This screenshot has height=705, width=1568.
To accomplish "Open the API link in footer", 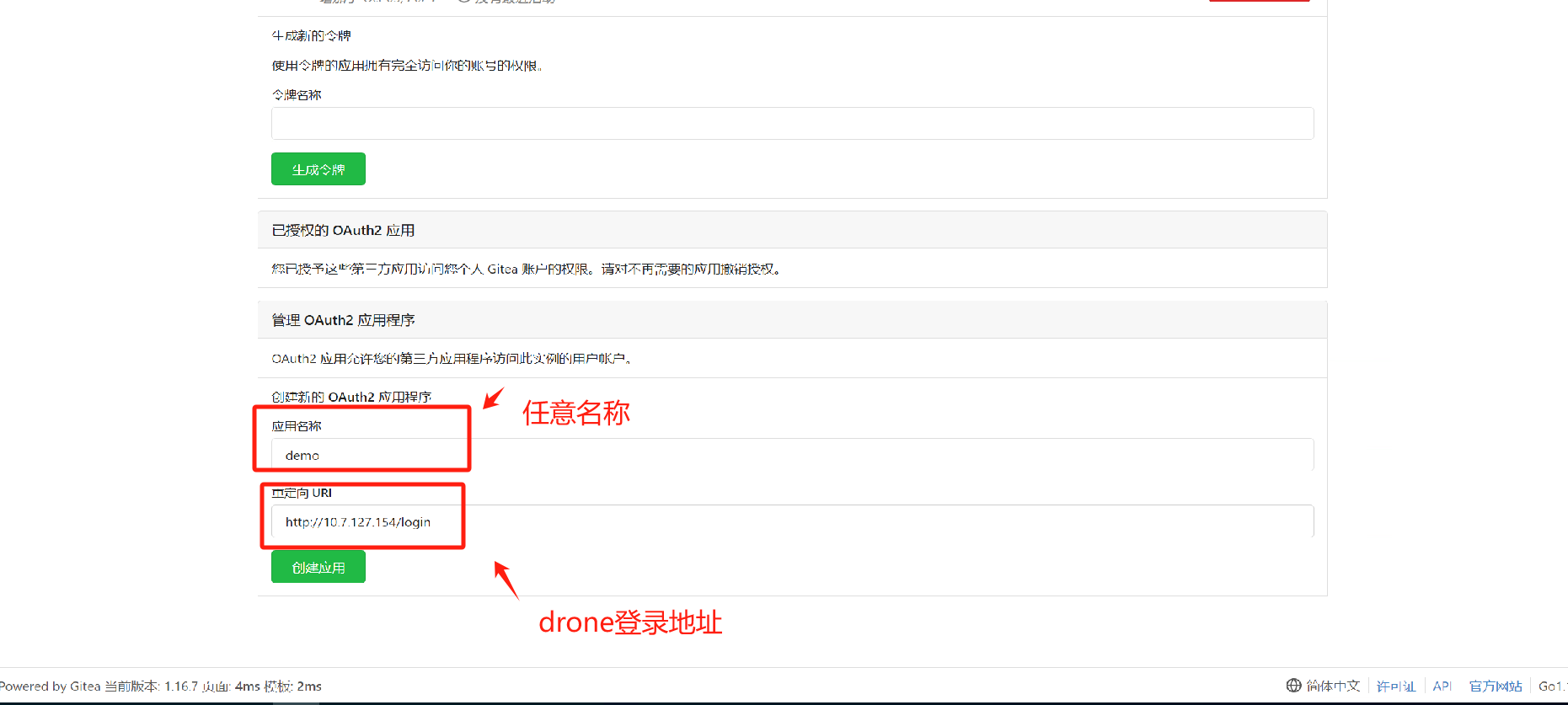I will 1442,686.
